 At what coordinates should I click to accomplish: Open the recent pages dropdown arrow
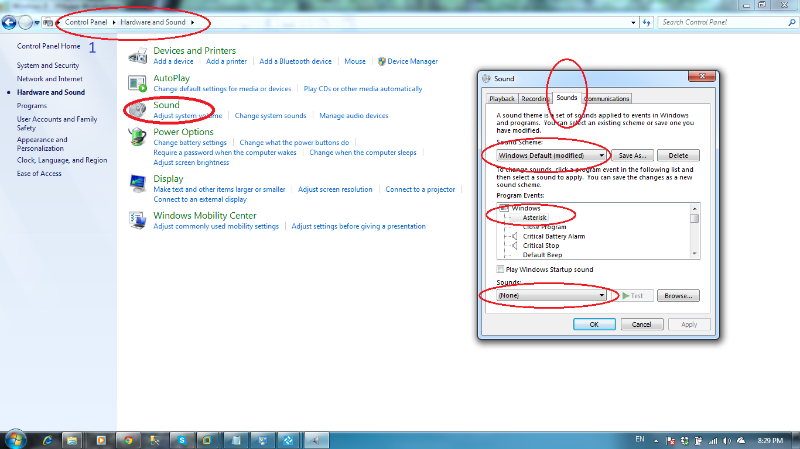(x=37, y=22)
